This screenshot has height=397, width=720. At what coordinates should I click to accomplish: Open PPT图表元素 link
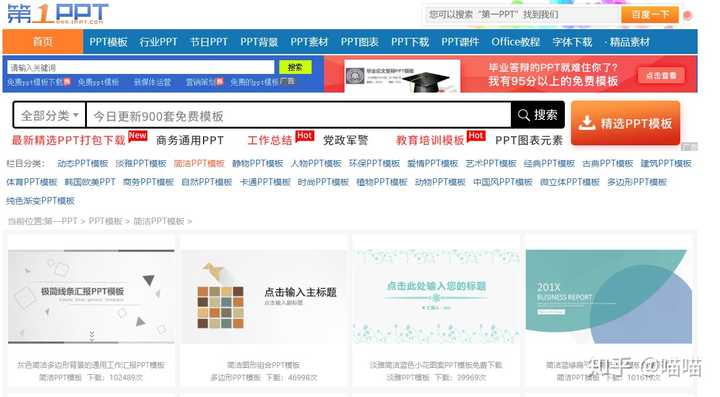[529, 140]
